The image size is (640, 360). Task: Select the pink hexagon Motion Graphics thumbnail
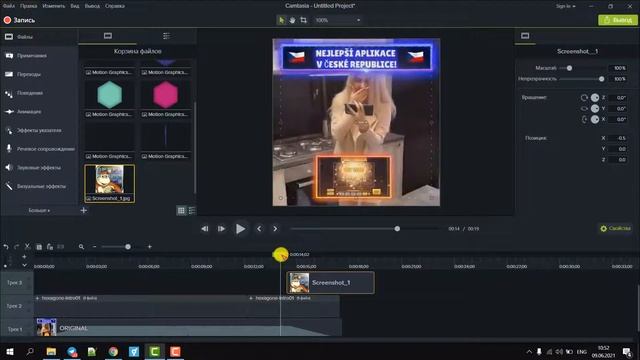tap(166, 94)
